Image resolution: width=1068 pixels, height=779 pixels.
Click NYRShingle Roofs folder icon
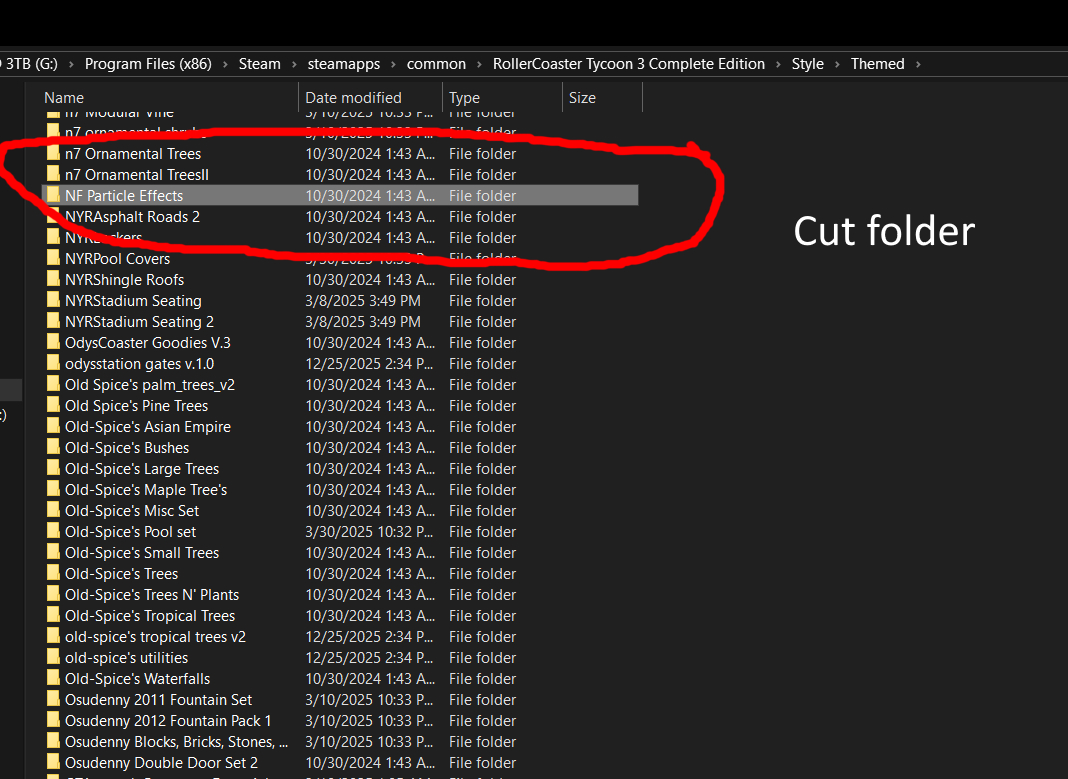(53, 279)
